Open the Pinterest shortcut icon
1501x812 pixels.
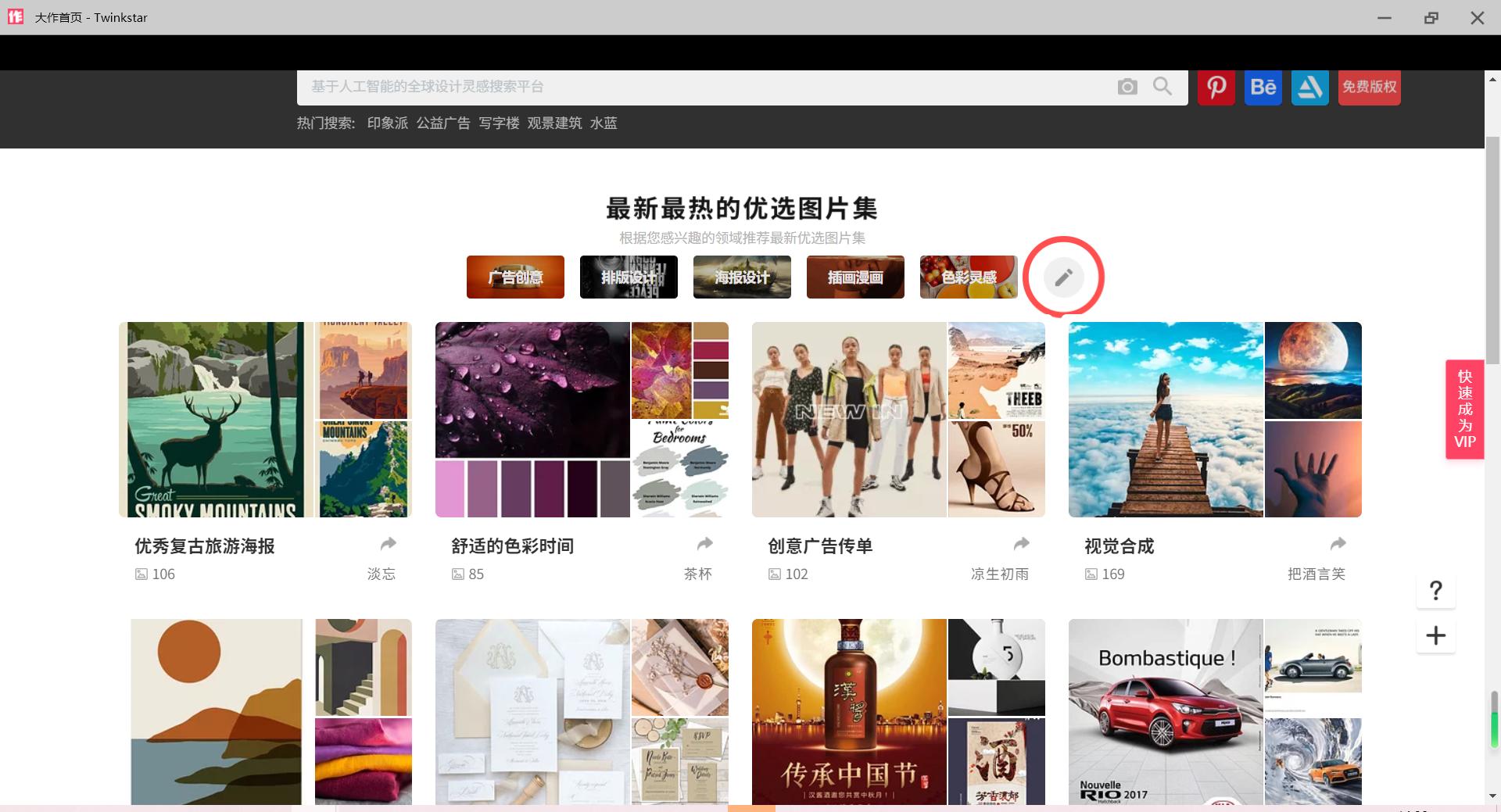point(1216,87)
